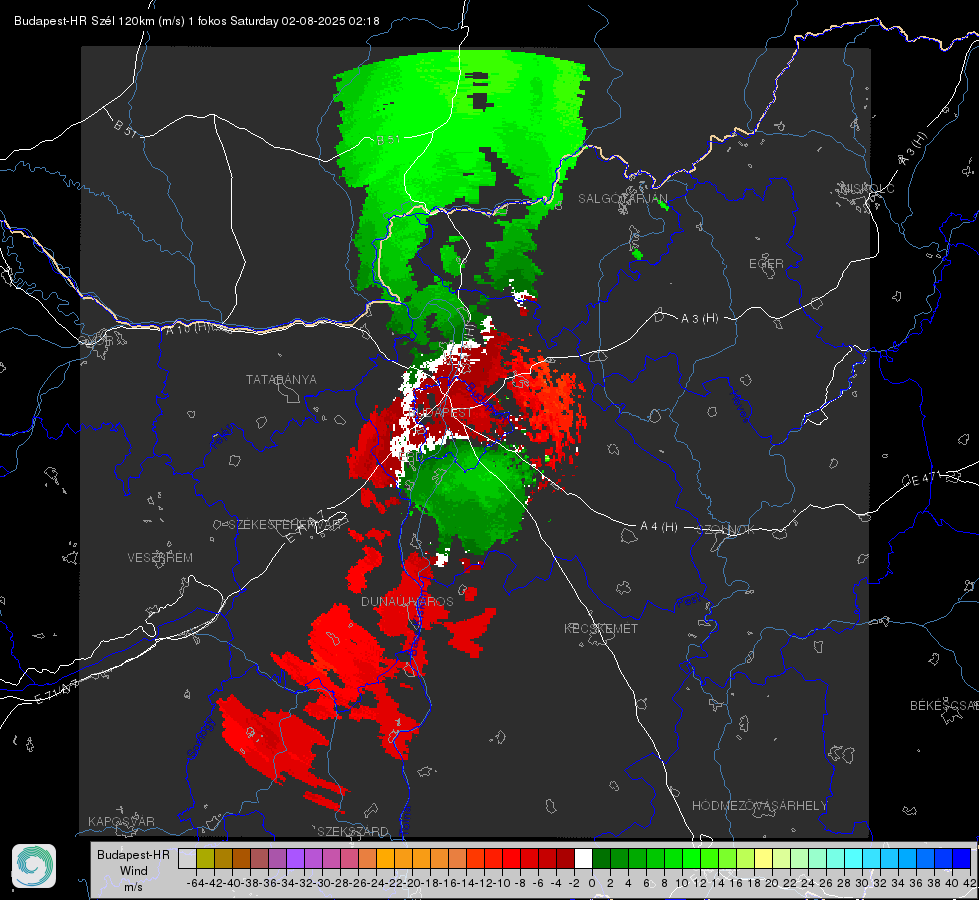Click the SALGOTARJAN city label
The image size is (979, 900).
click(x=622, y=199)
